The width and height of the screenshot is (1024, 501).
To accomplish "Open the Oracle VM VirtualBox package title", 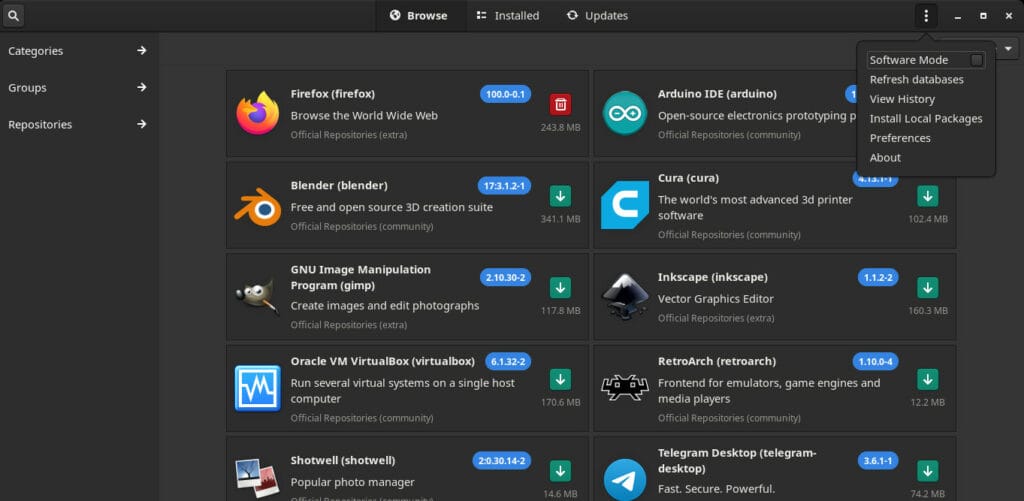I will [382, 361].
